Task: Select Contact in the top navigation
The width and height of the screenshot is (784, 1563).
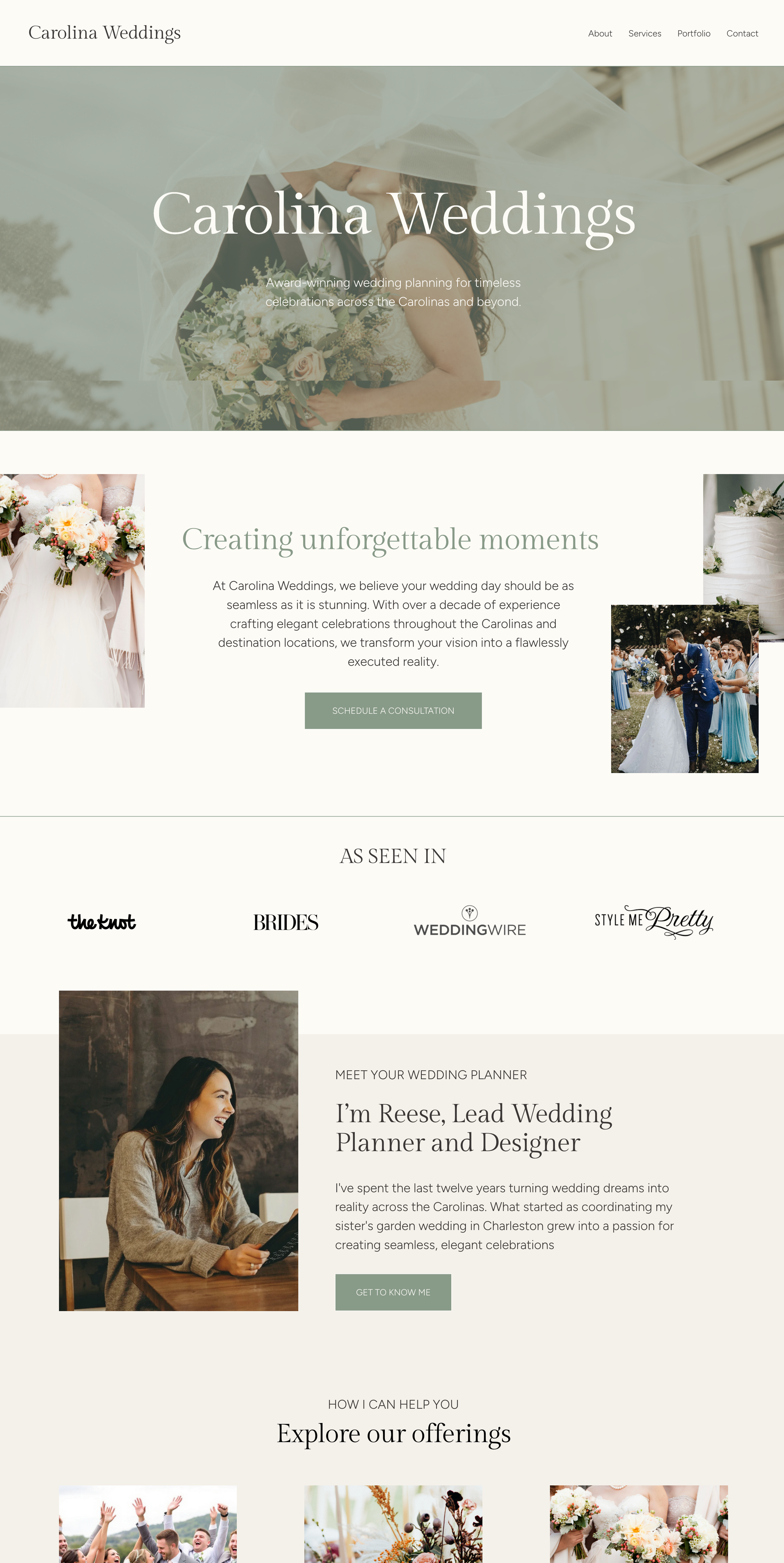Action: click(x=742, y=33)
